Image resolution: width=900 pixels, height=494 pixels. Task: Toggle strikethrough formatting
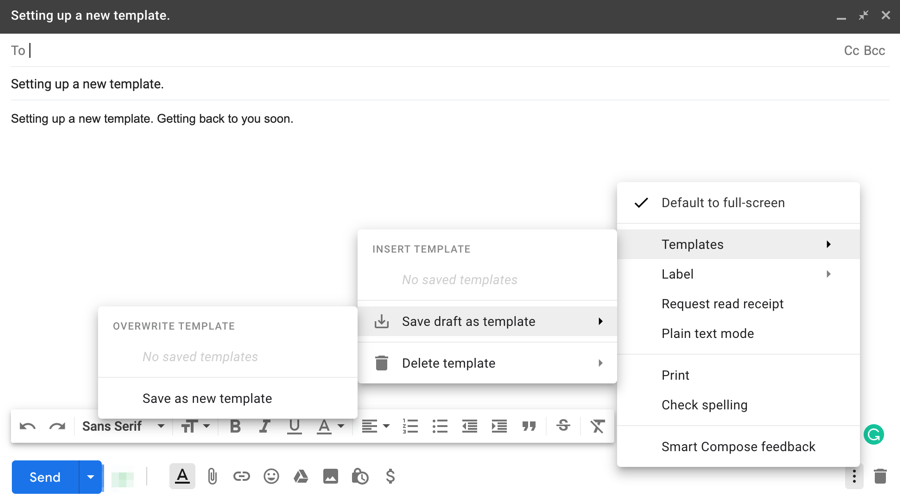click(x=563, y=426)
